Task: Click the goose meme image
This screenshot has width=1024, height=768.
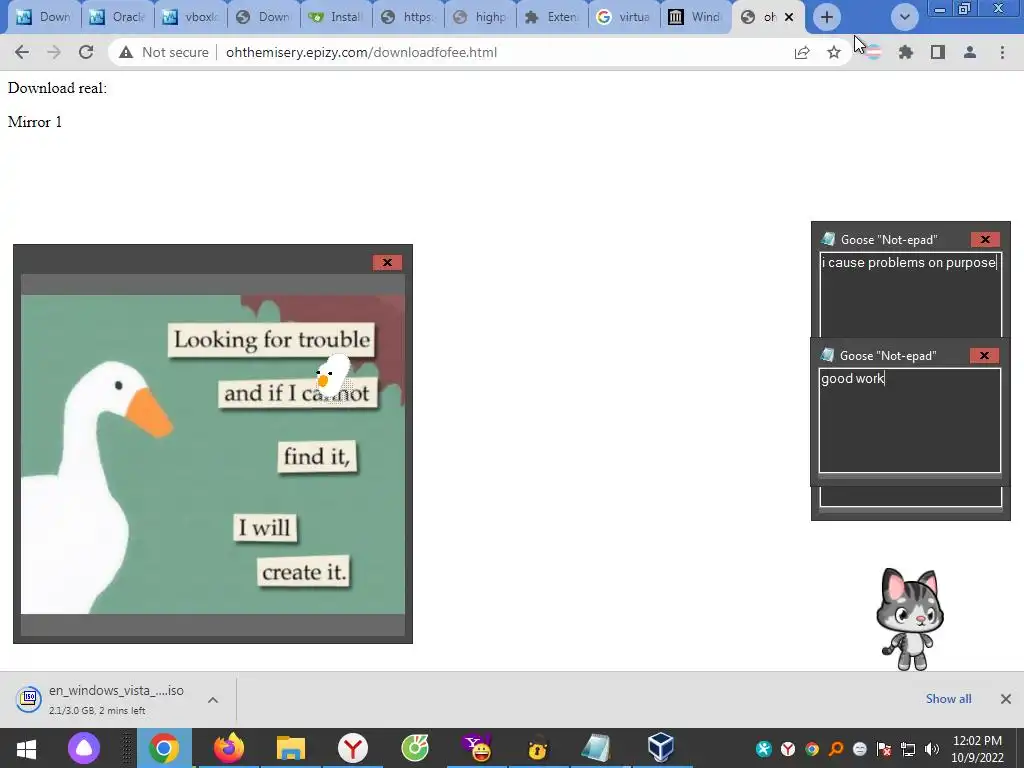Action: click(x=213, y=455)
